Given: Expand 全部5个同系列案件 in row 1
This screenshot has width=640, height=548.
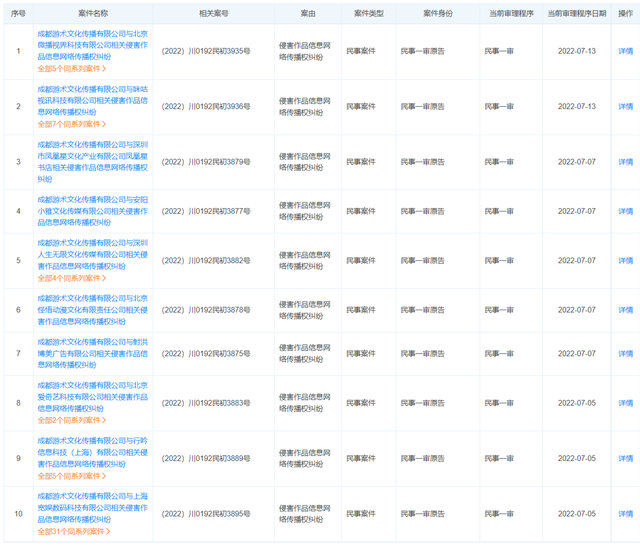Looking at the screenshot, I should click(71, 69).
